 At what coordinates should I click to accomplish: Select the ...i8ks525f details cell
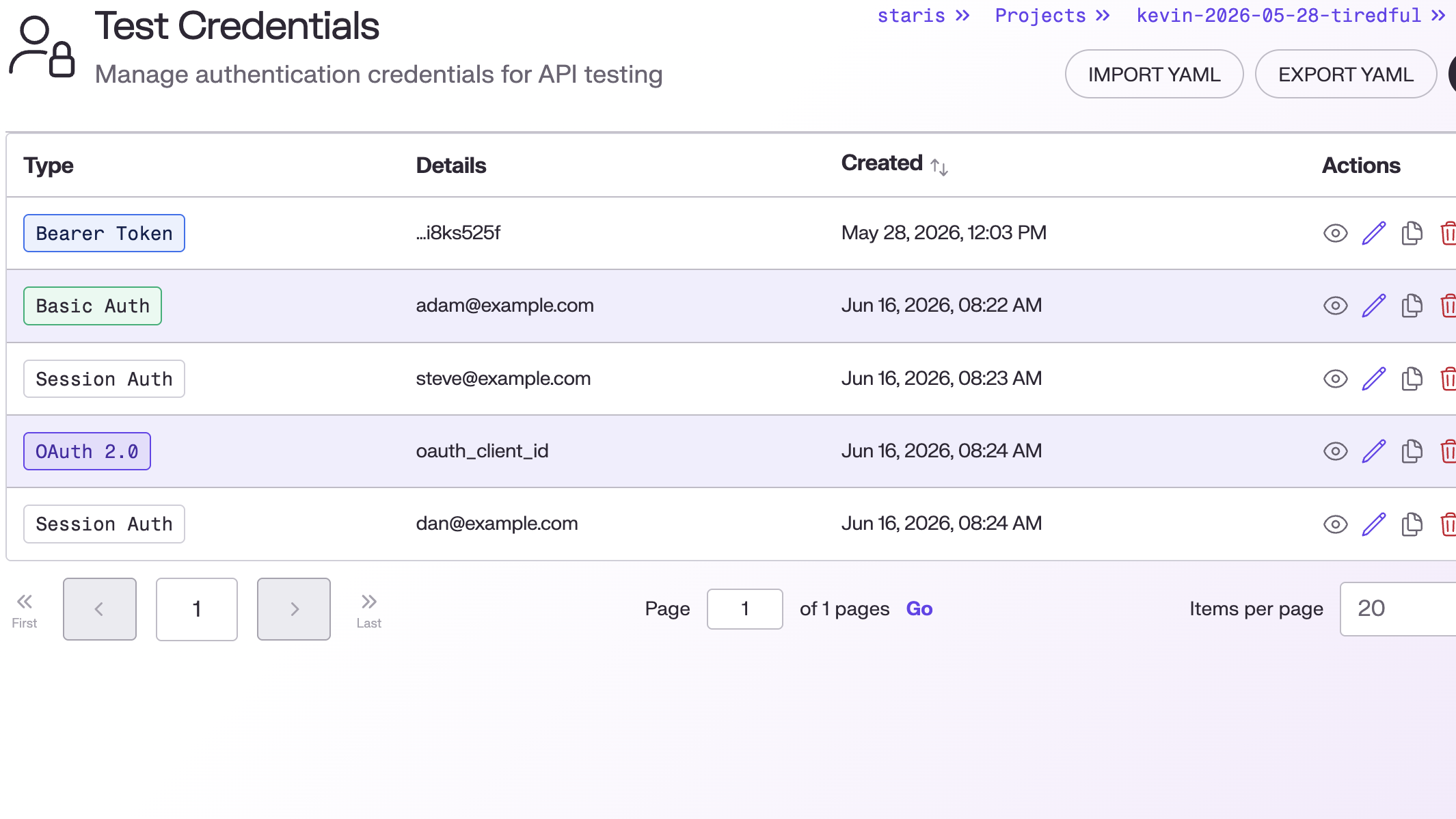click(458, 233)
